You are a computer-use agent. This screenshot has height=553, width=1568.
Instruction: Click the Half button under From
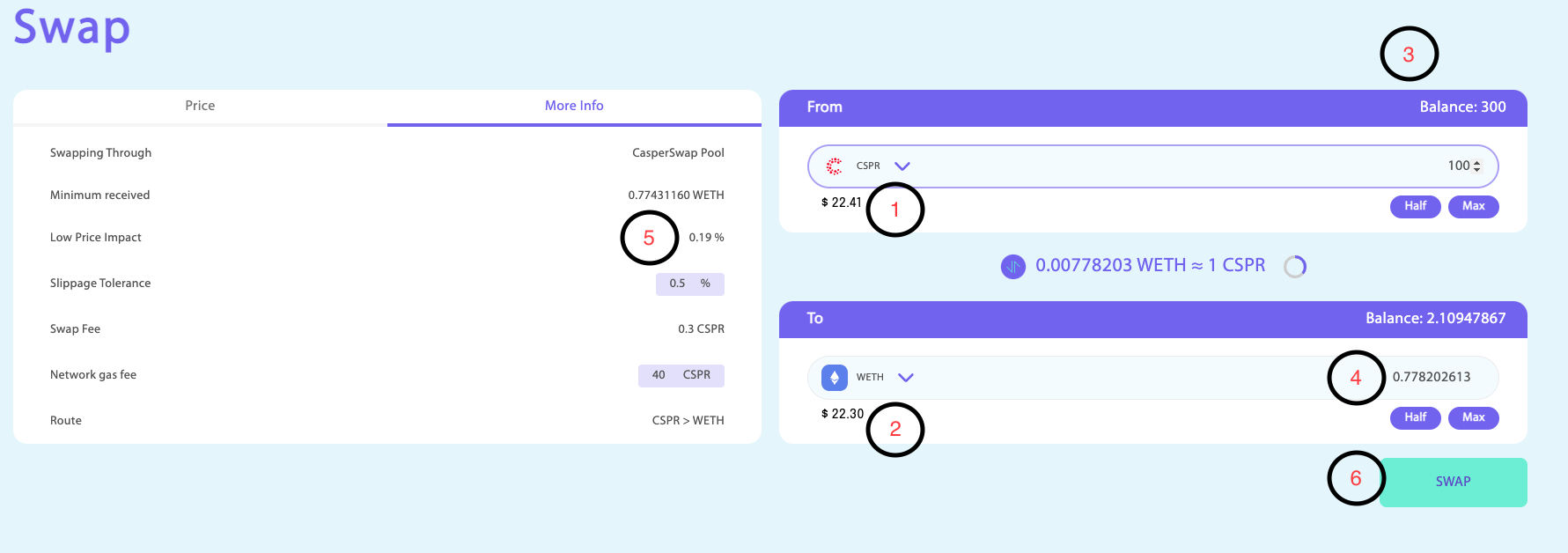(1416, 206)
